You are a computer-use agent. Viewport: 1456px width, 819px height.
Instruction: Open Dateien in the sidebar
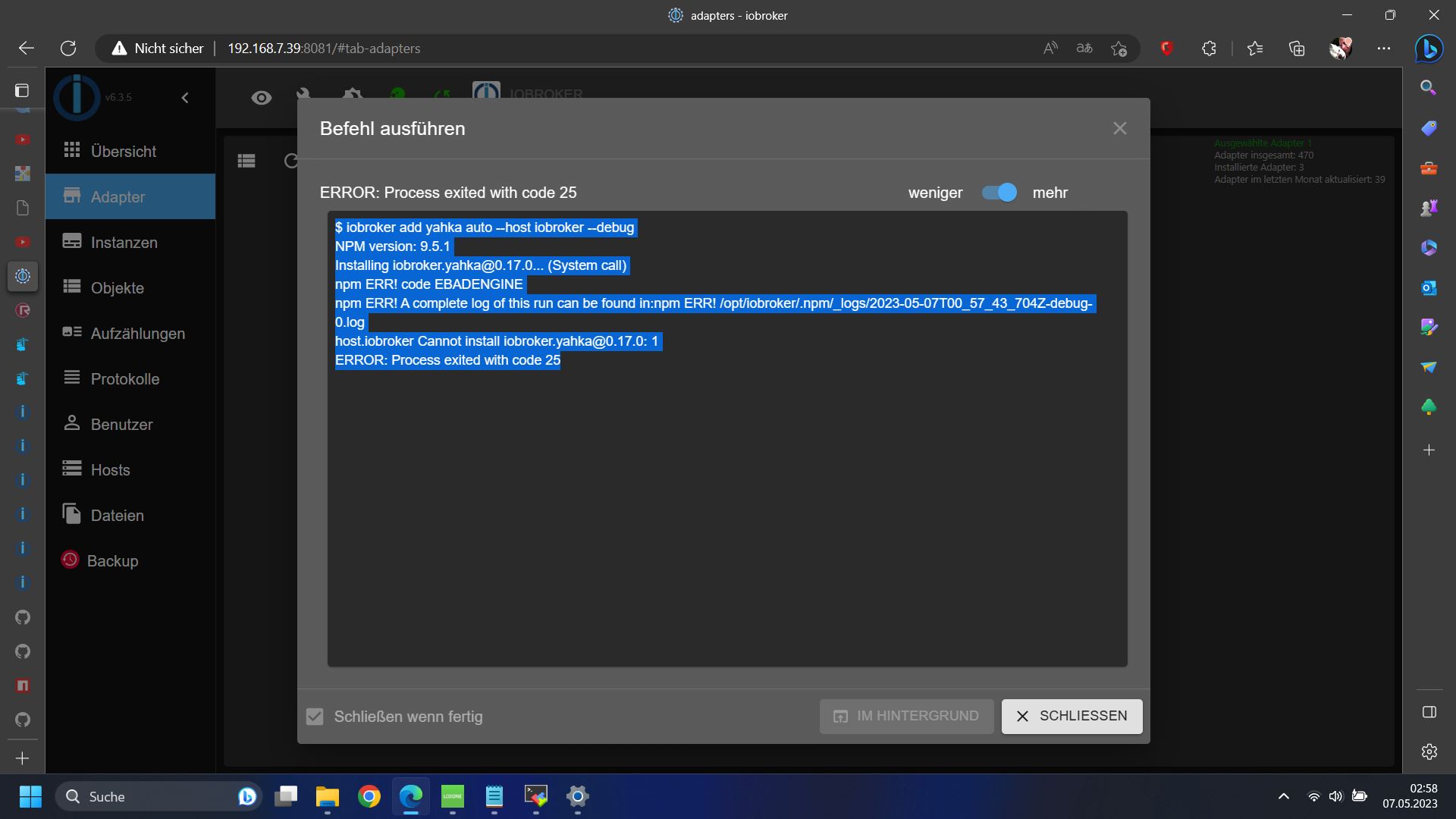point(130,515)
